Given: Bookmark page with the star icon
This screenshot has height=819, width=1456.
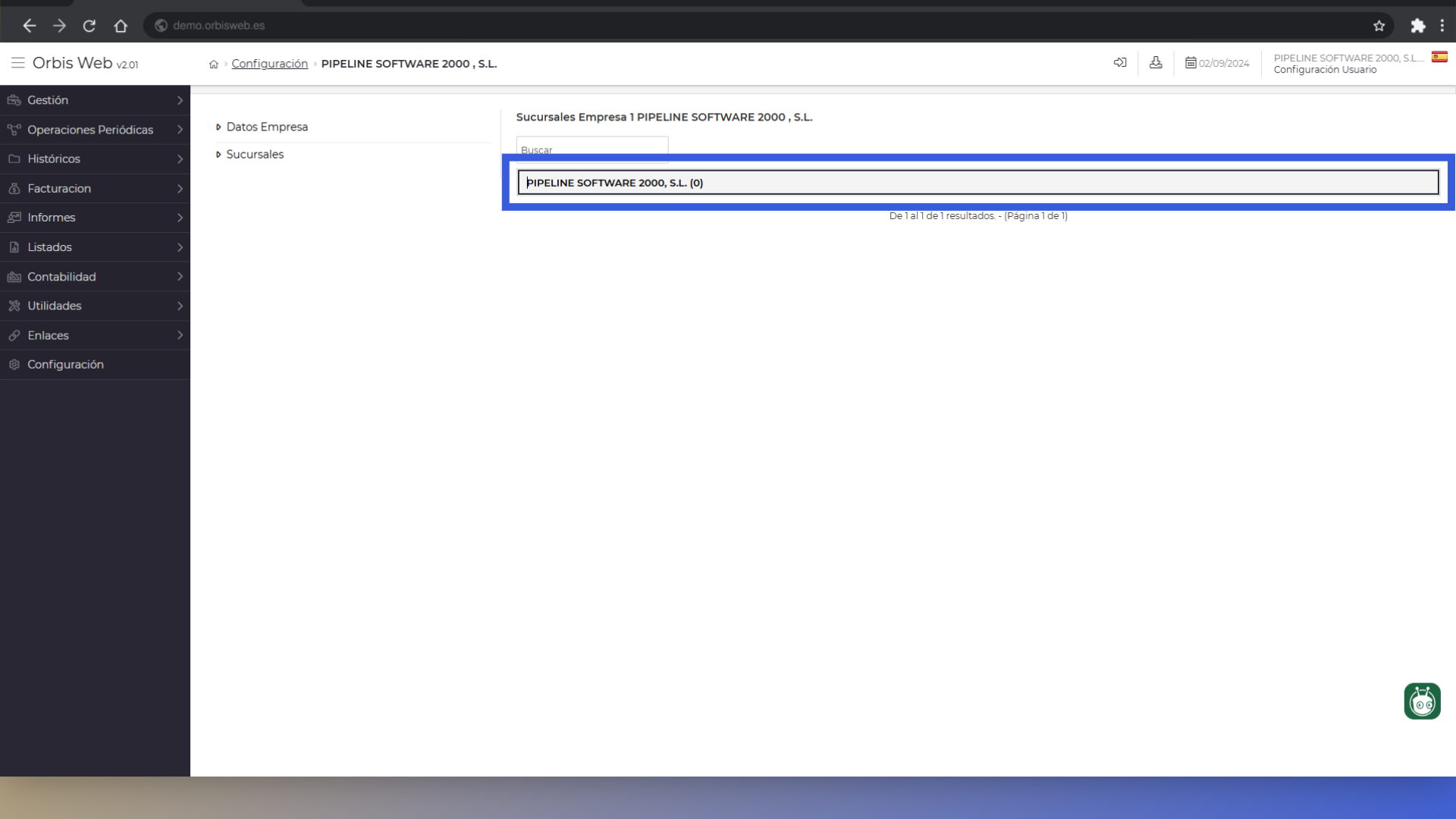Looking at the screenshot, I should (1379, 26).
